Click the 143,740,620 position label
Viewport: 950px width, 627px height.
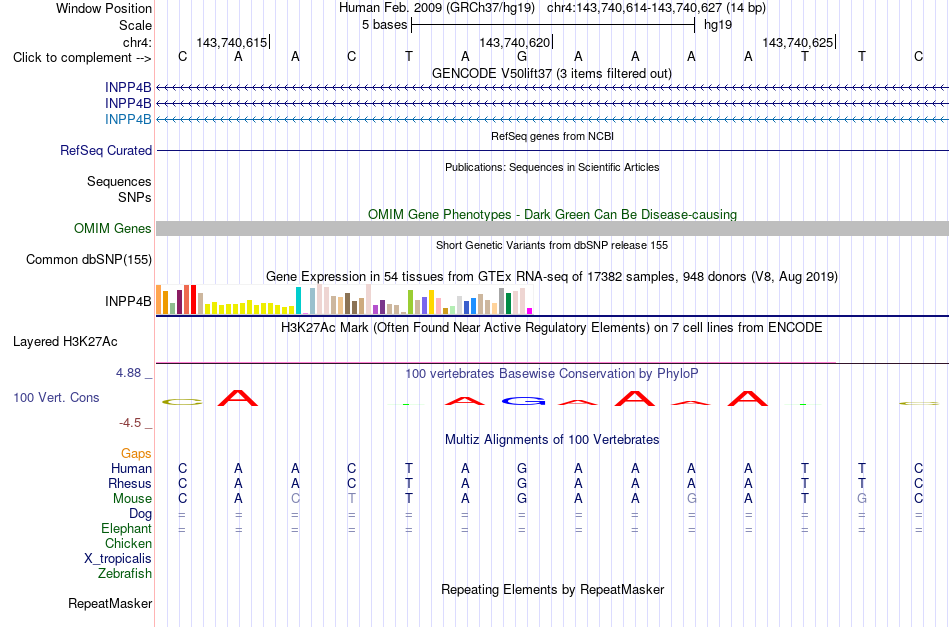(x=515, y=42)
